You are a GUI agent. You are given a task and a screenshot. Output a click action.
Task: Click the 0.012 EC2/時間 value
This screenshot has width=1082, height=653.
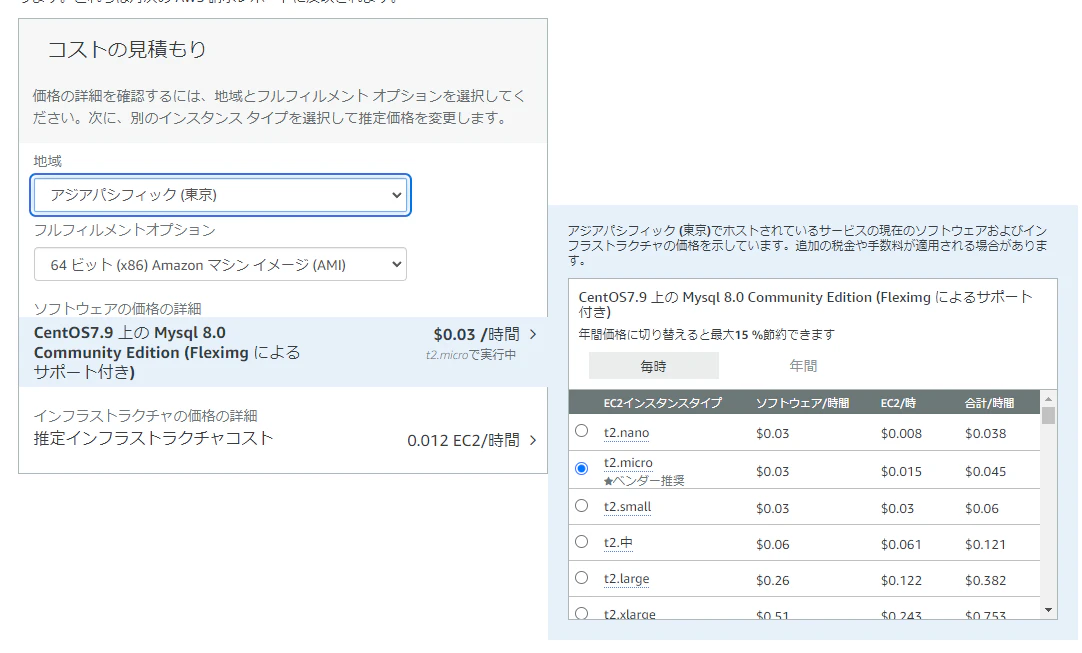(x=463, y=440)
